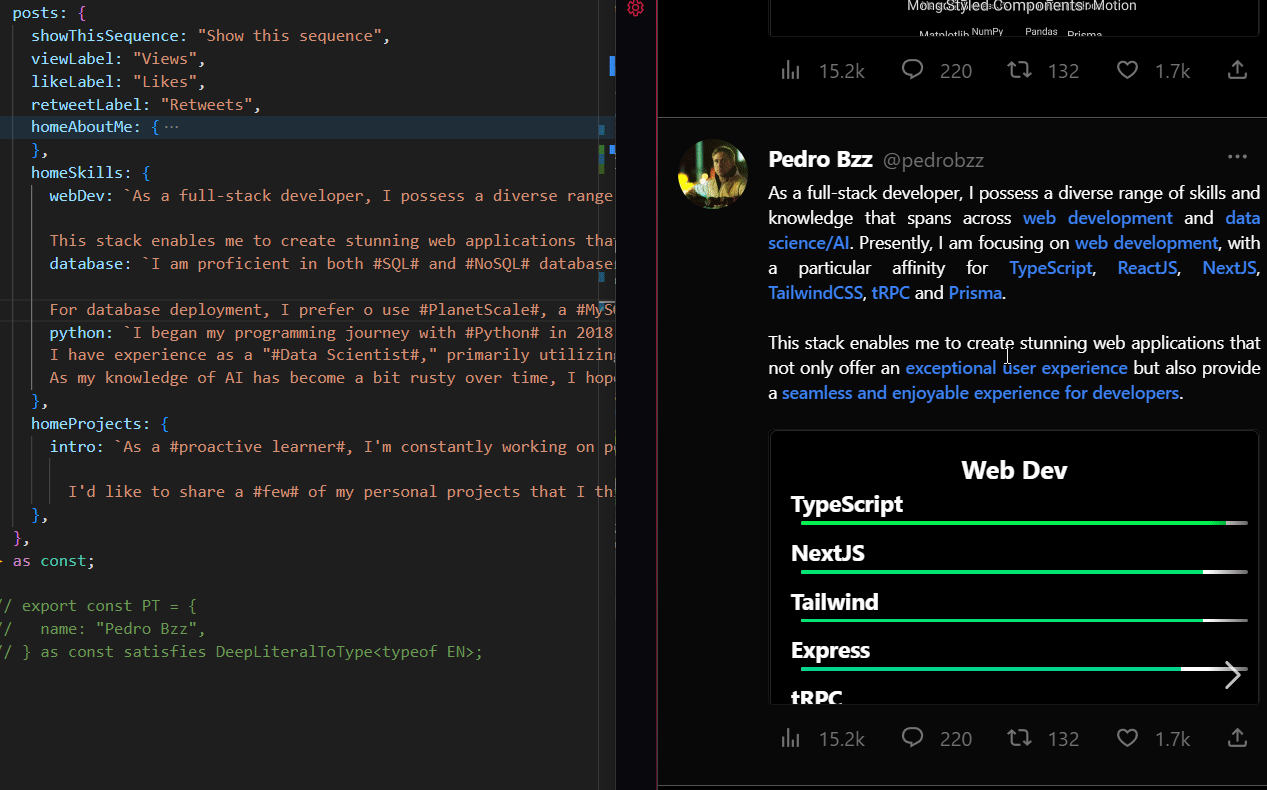This screenshot has height=790, width=1267.
Task: Click the share icon under the Matplotlib card
Action: click(1237, 70)
